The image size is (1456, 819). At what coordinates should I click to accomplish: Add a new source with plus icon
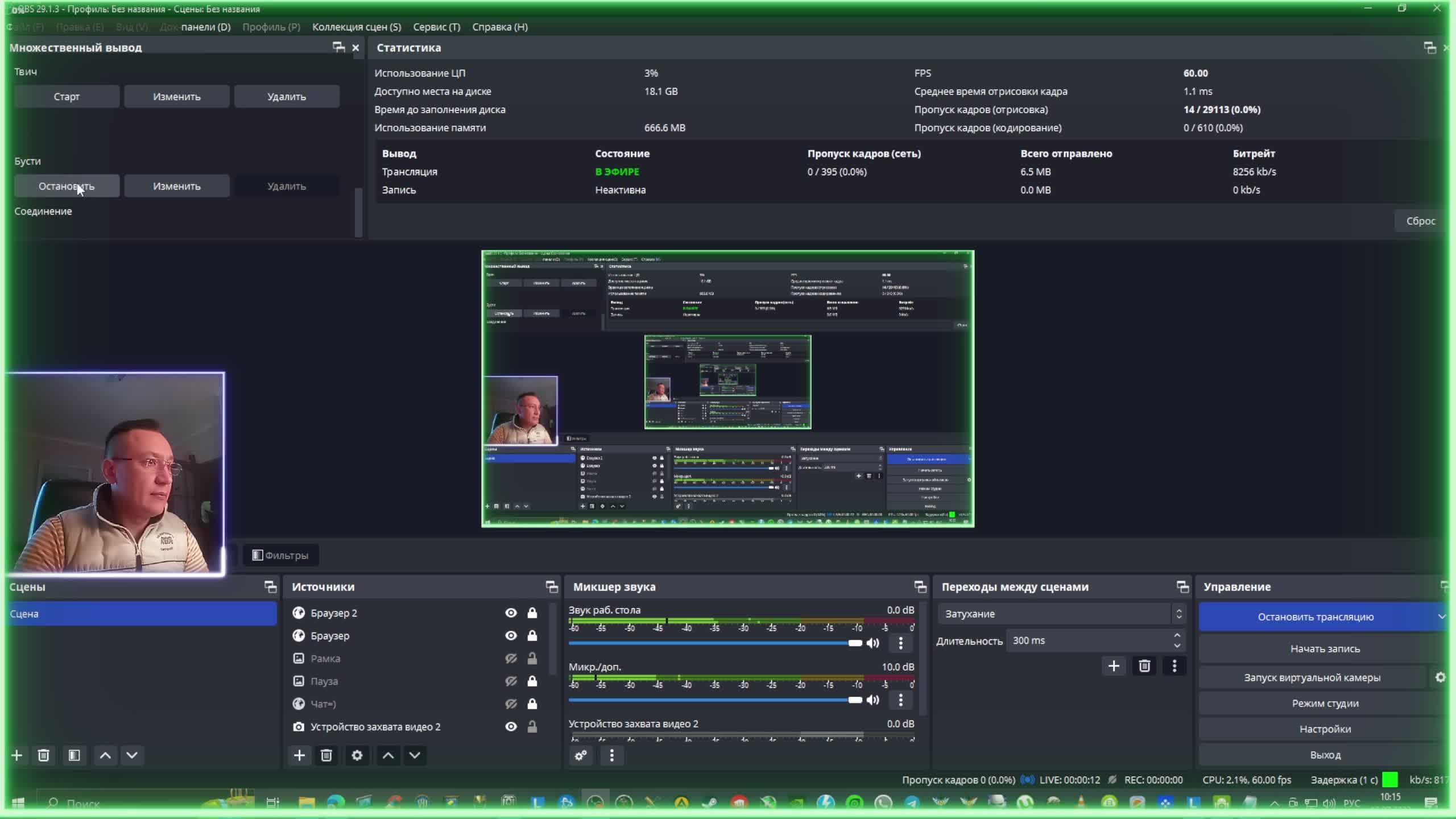(x=299, y=755)
